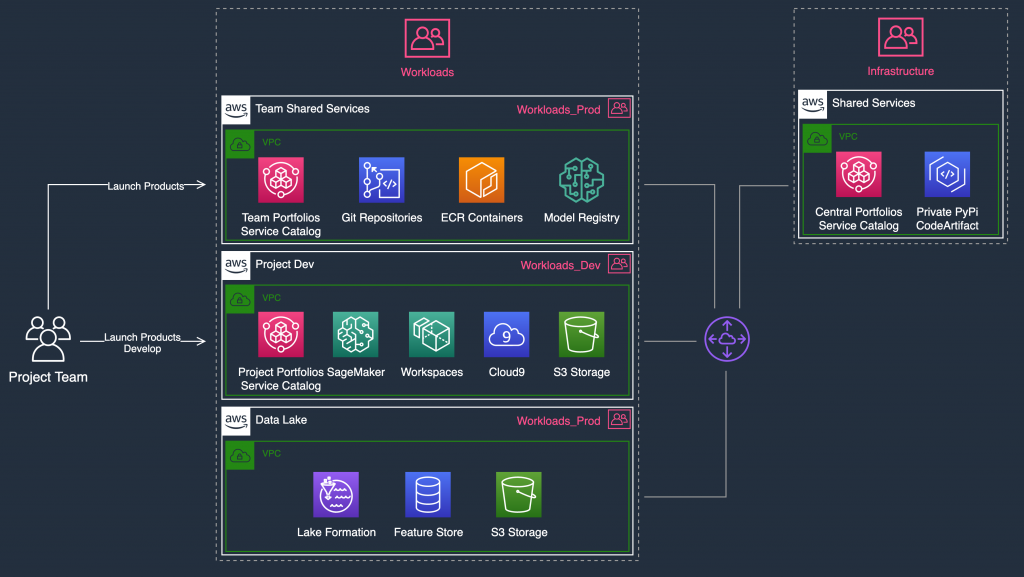
Task: Select the Transit Gateway network icon
Action: [x=726, y=339]
